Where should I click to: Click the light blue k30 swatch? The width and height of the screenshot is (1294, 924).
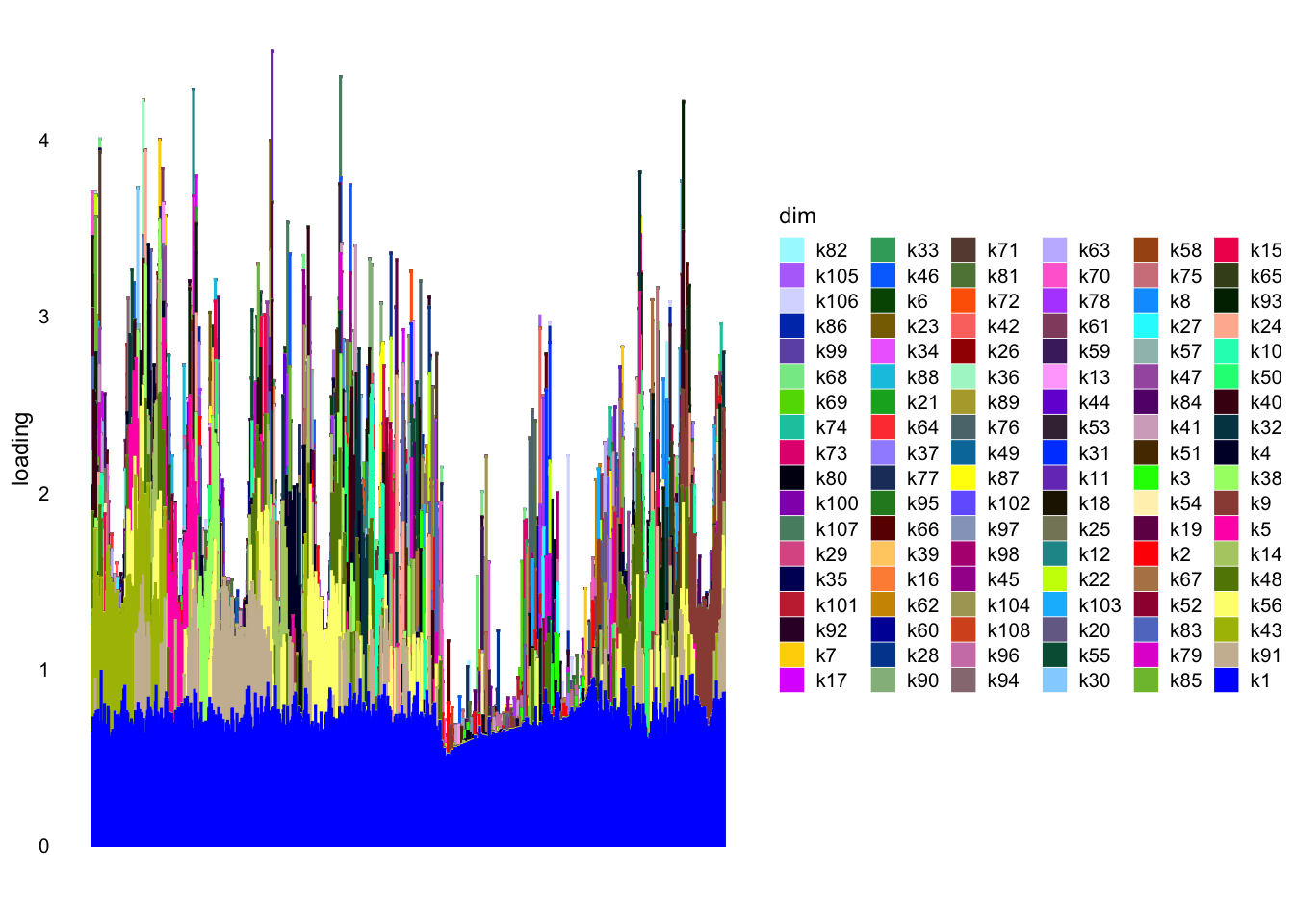pos(1055,680)
